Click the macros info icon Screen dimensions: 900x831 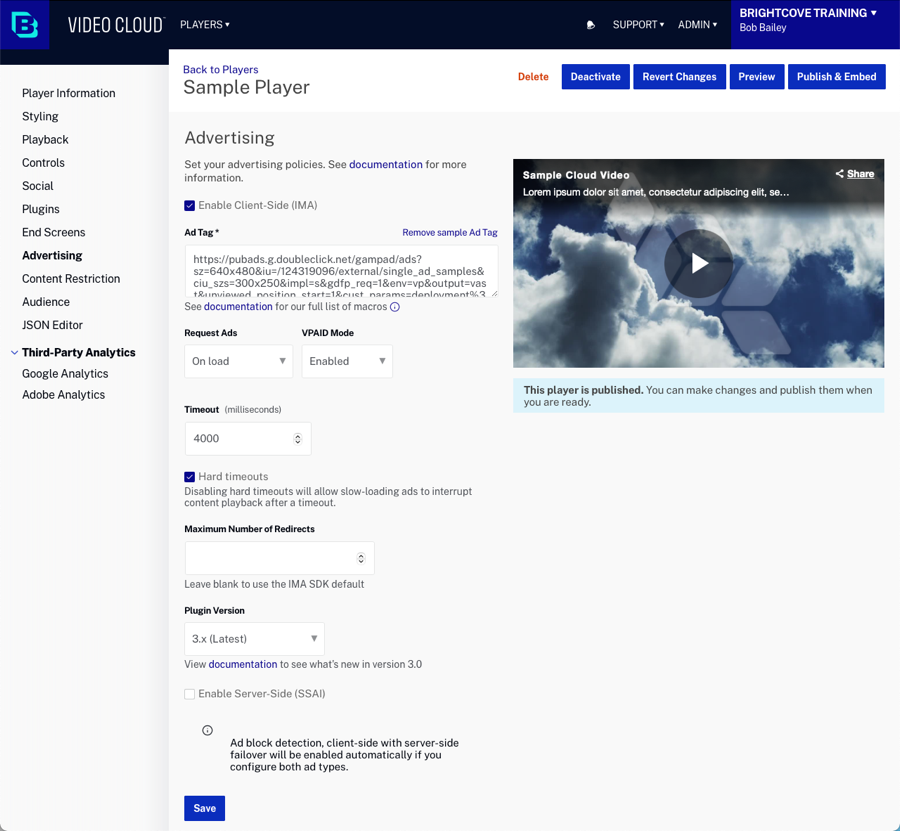point(395,307)
